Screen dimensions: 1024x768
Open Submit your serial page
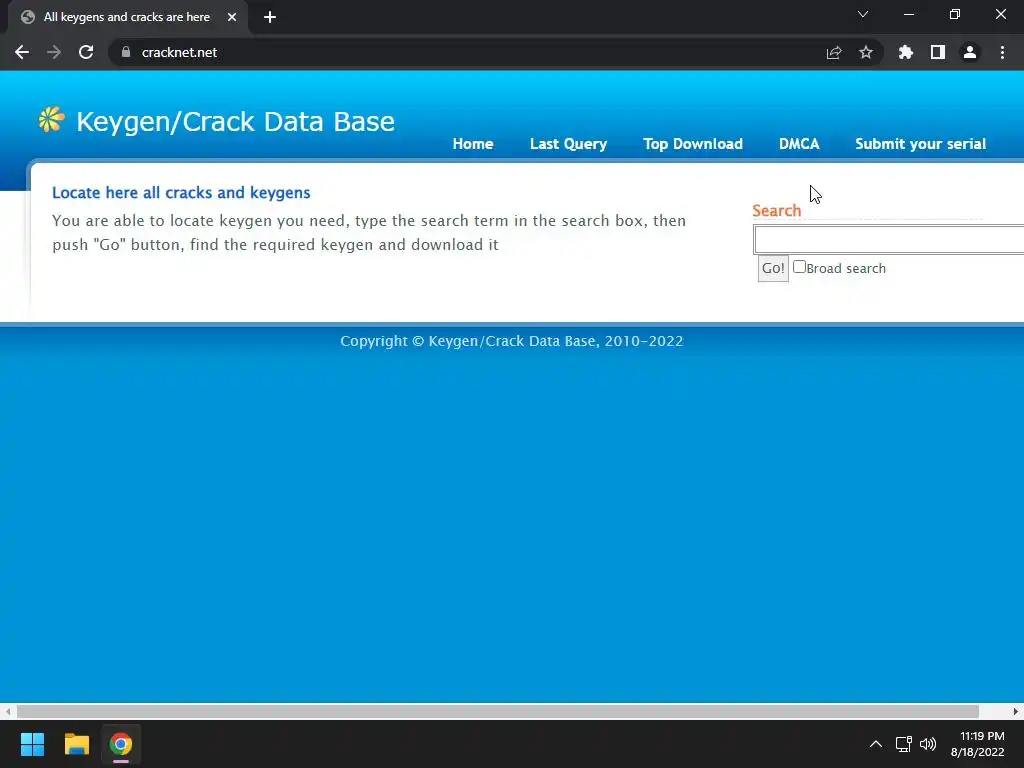[920, 144]
